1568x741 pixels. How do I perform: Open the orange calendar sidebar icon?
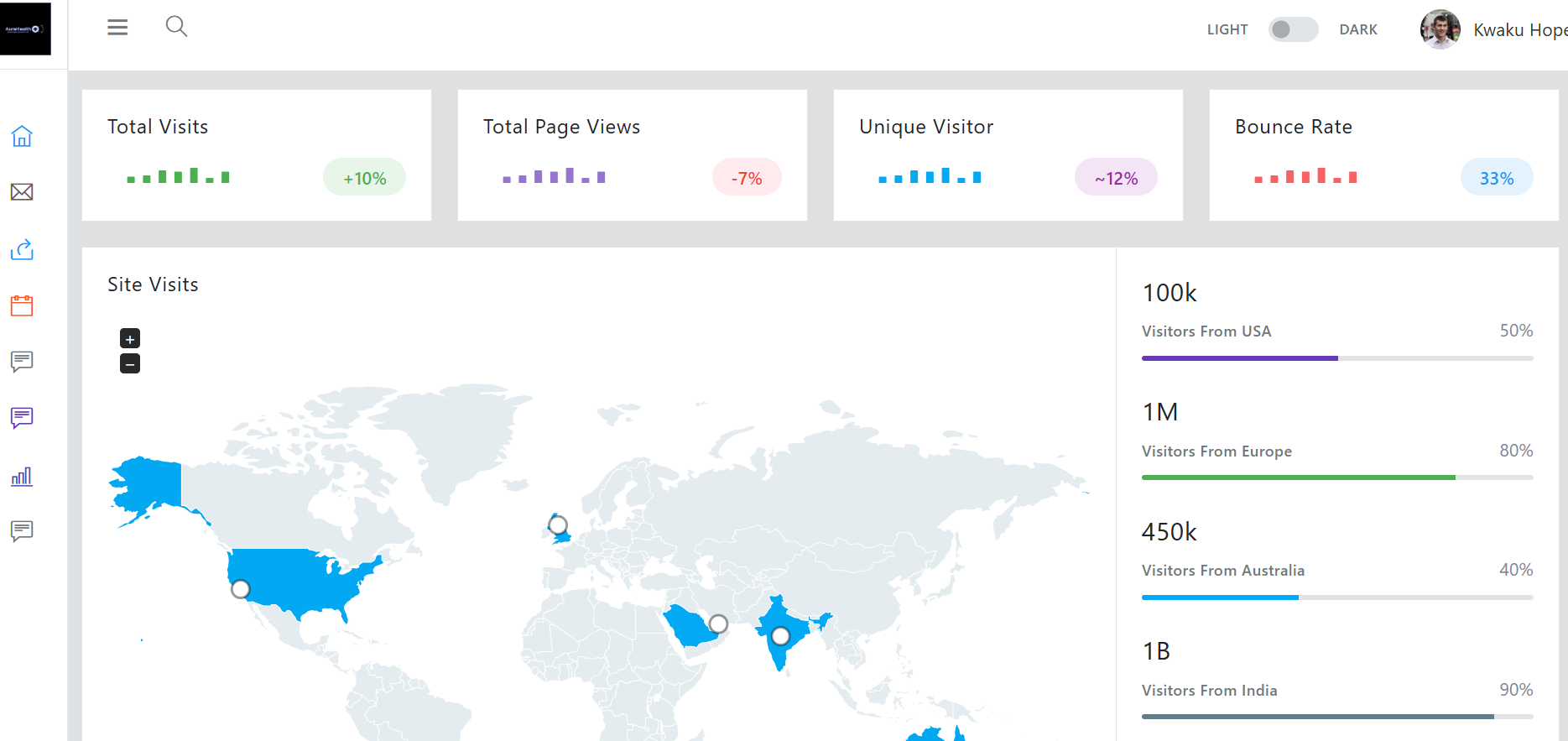click(22, 305)
